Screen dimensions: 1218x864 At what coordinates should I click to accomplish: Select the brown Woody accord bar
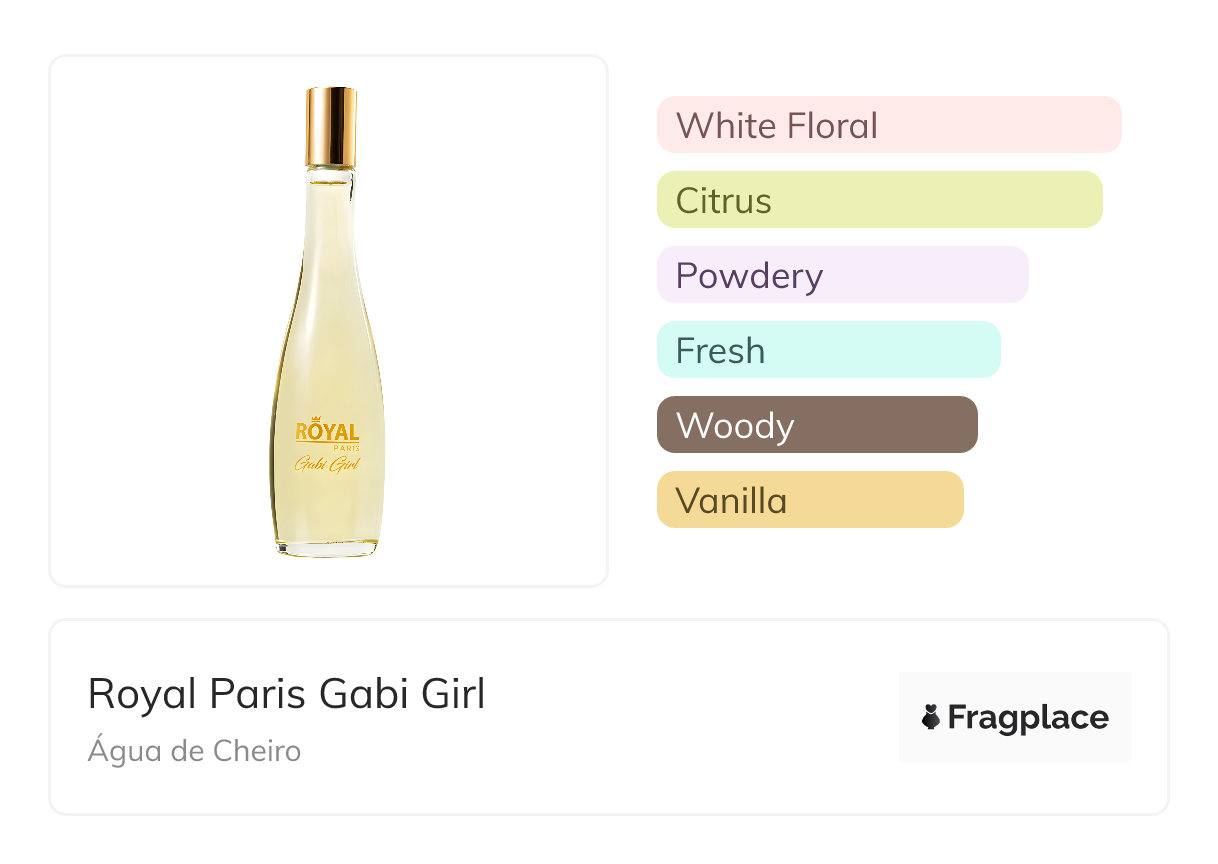[817, 425]
